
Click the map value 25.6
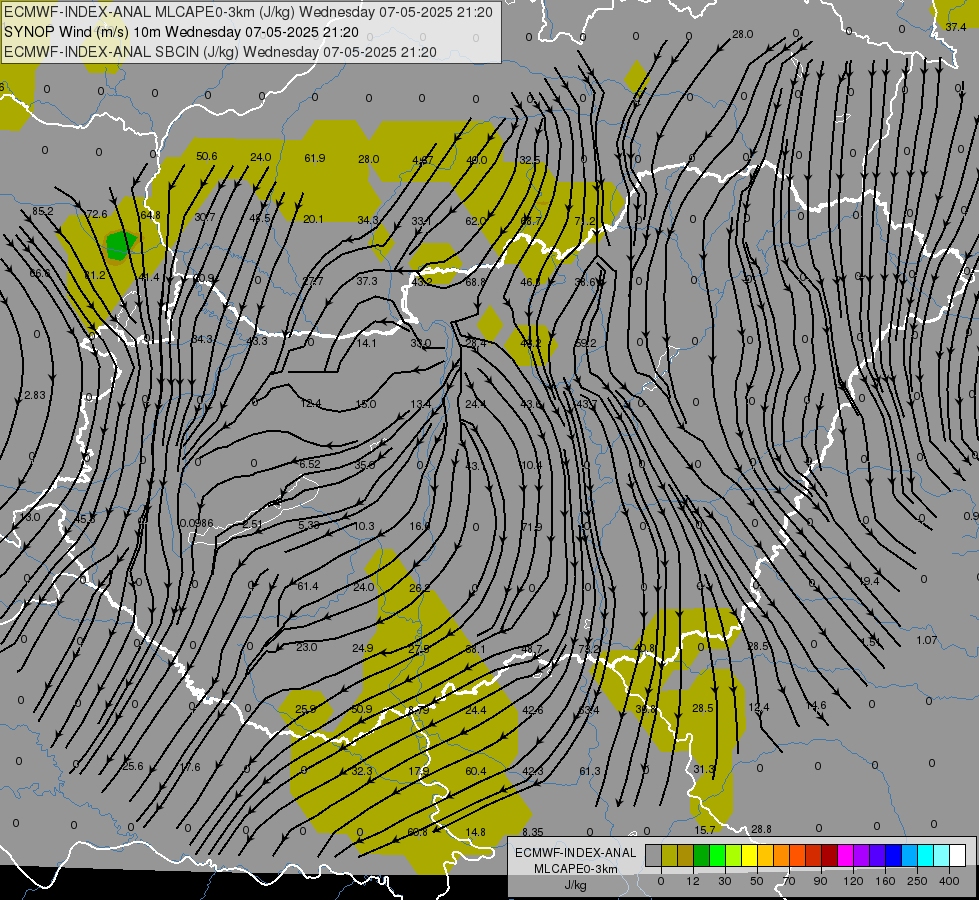[132, 766]
